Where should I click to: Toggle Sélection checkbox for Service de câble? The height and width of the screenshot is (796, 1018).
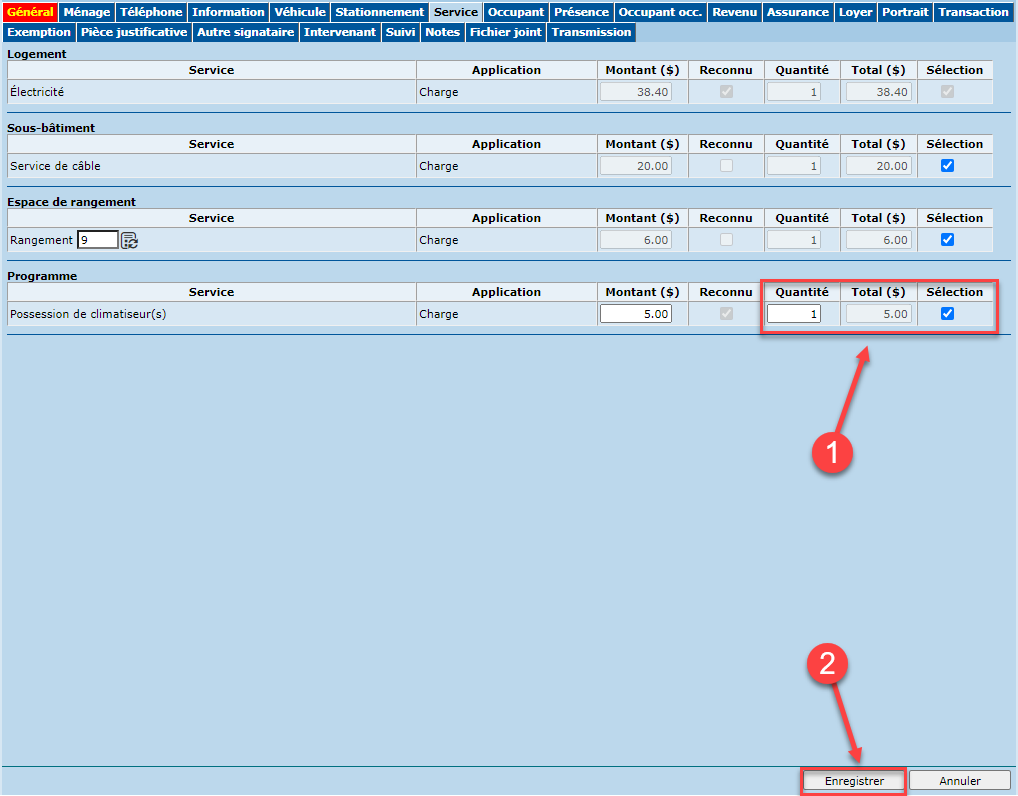pos(948,166)
